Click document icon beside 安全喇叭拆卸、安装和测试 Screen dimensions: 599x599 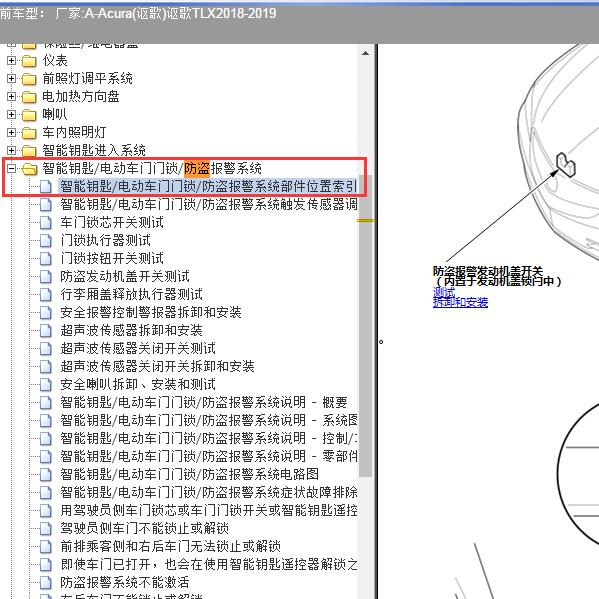45,384
